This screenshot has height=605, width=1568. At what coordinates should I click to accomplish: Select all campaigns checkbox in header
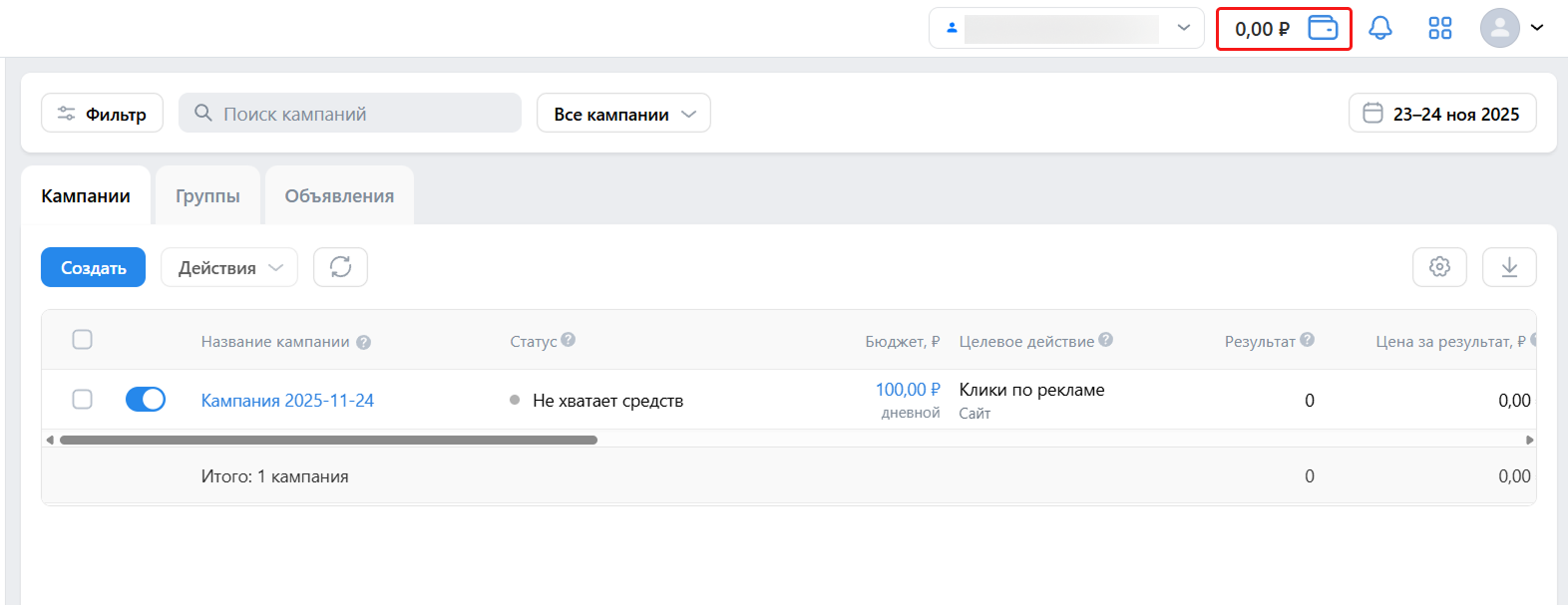point(83,340)
